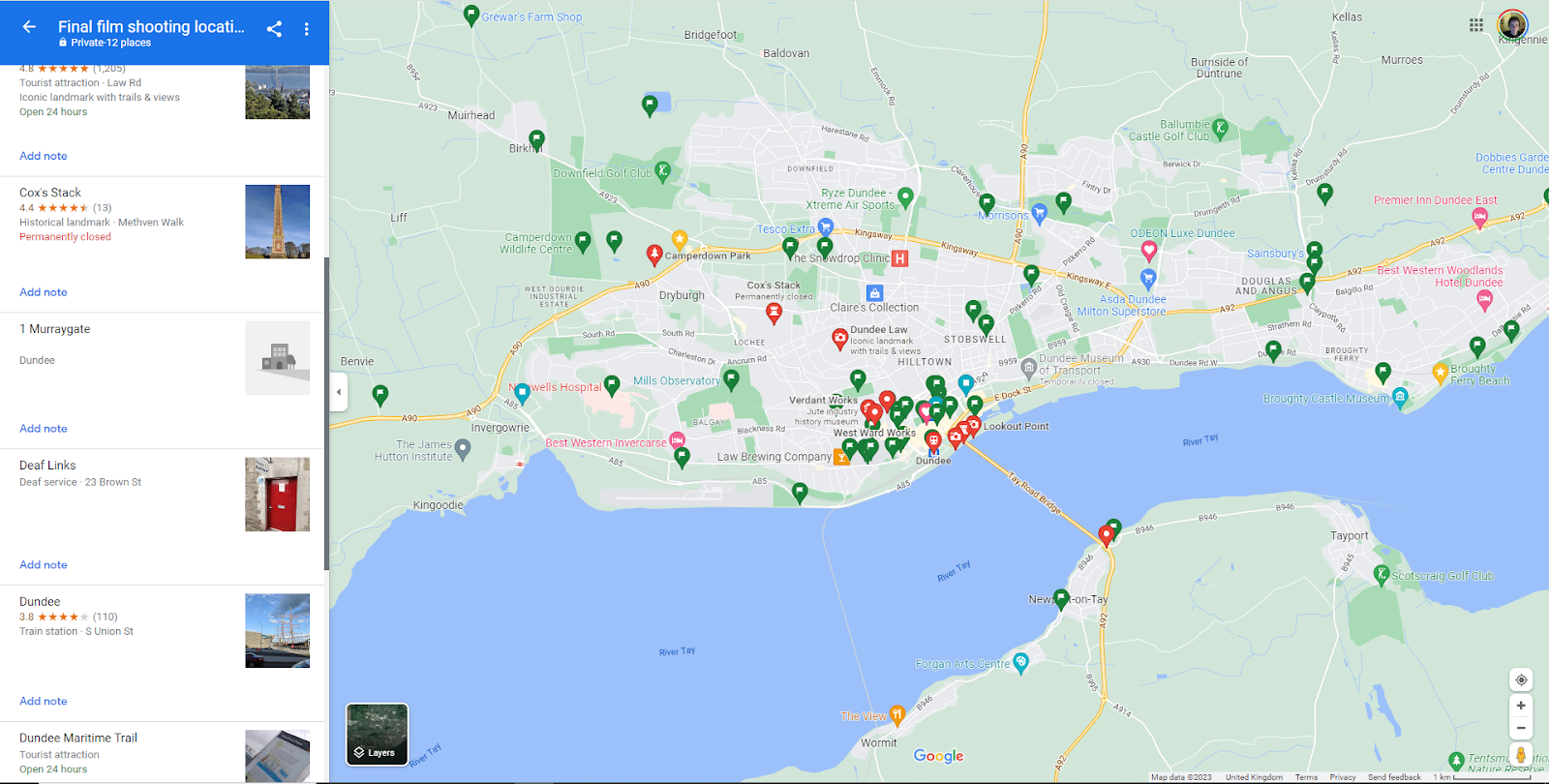Image resolution: width=1549 pixels, height=784 pixels.
Task: Open Dundee train station photo
Action: (x=278, y=631)
